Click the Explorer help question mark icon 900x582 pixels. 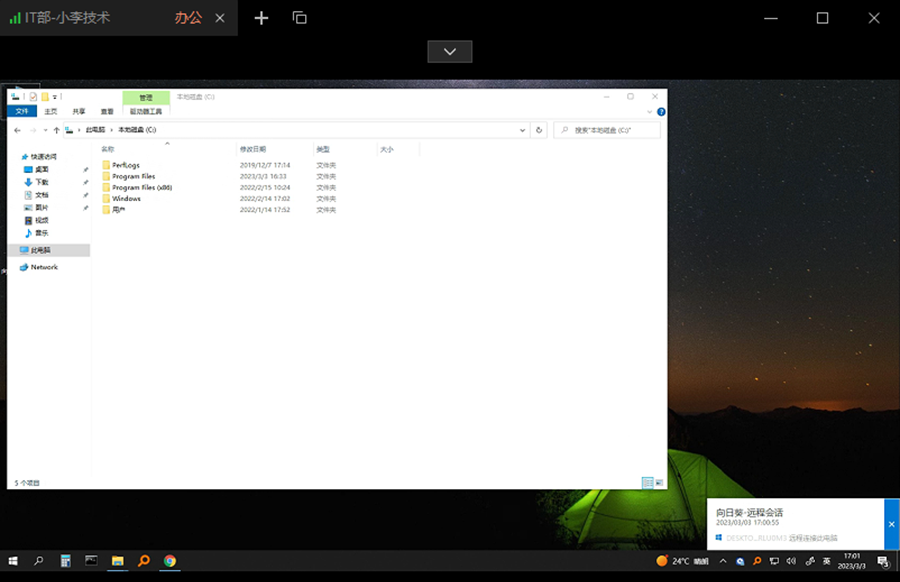(661, 112)
